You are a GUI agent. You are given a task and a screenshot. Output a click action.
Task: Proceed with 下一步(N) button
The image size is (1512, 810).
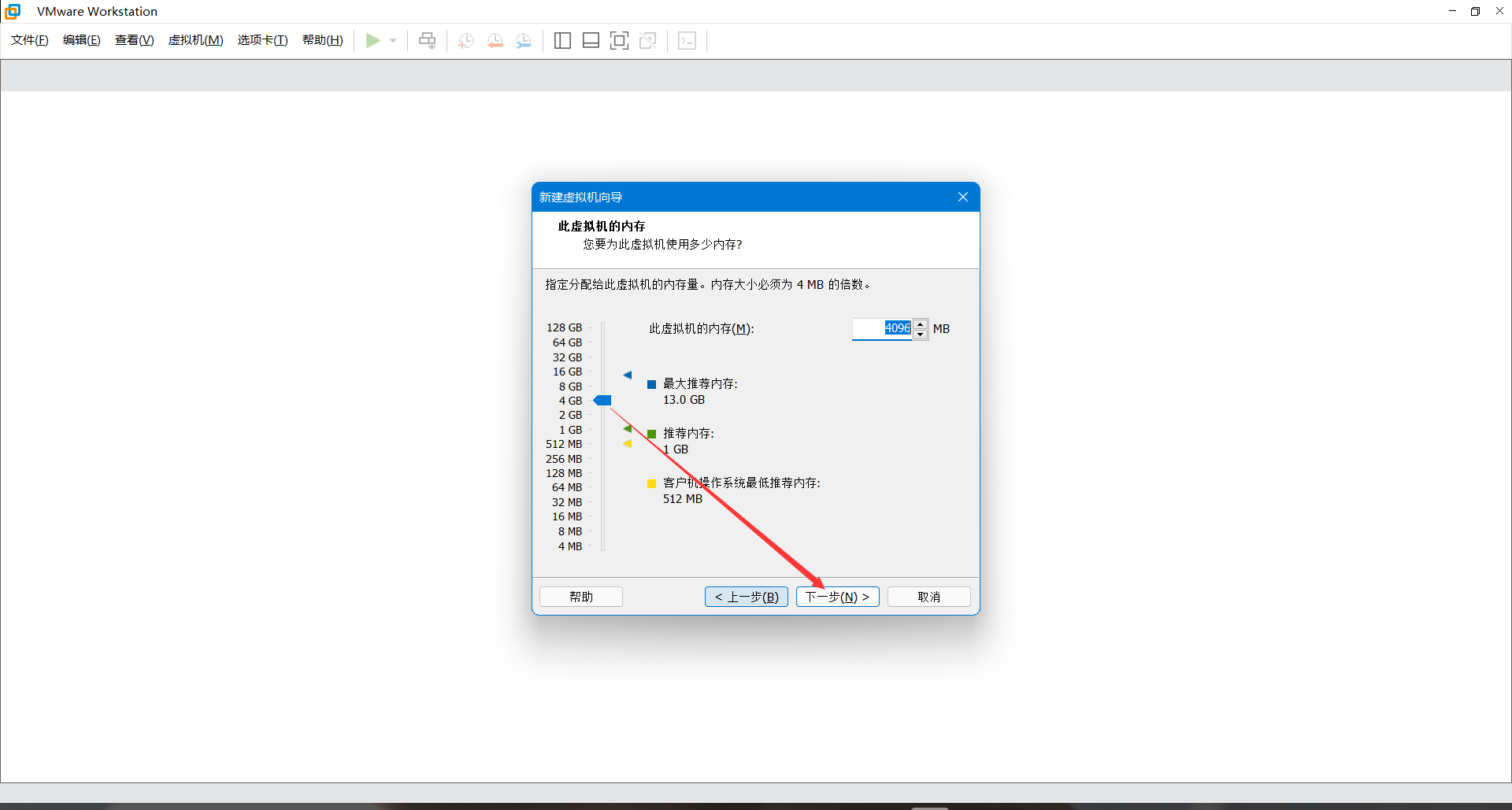point(838,597)
